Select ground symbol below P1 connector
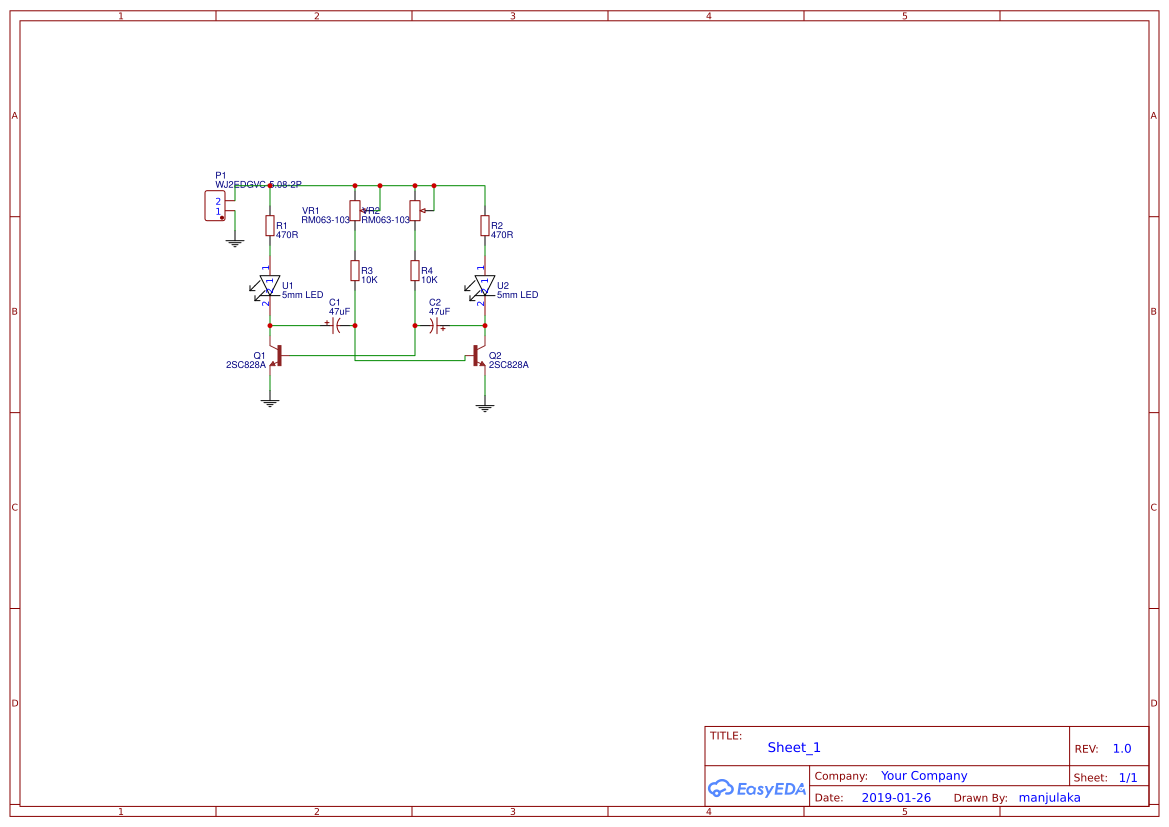This screenshot has width=1169, height=827. [x=235, y=242]
